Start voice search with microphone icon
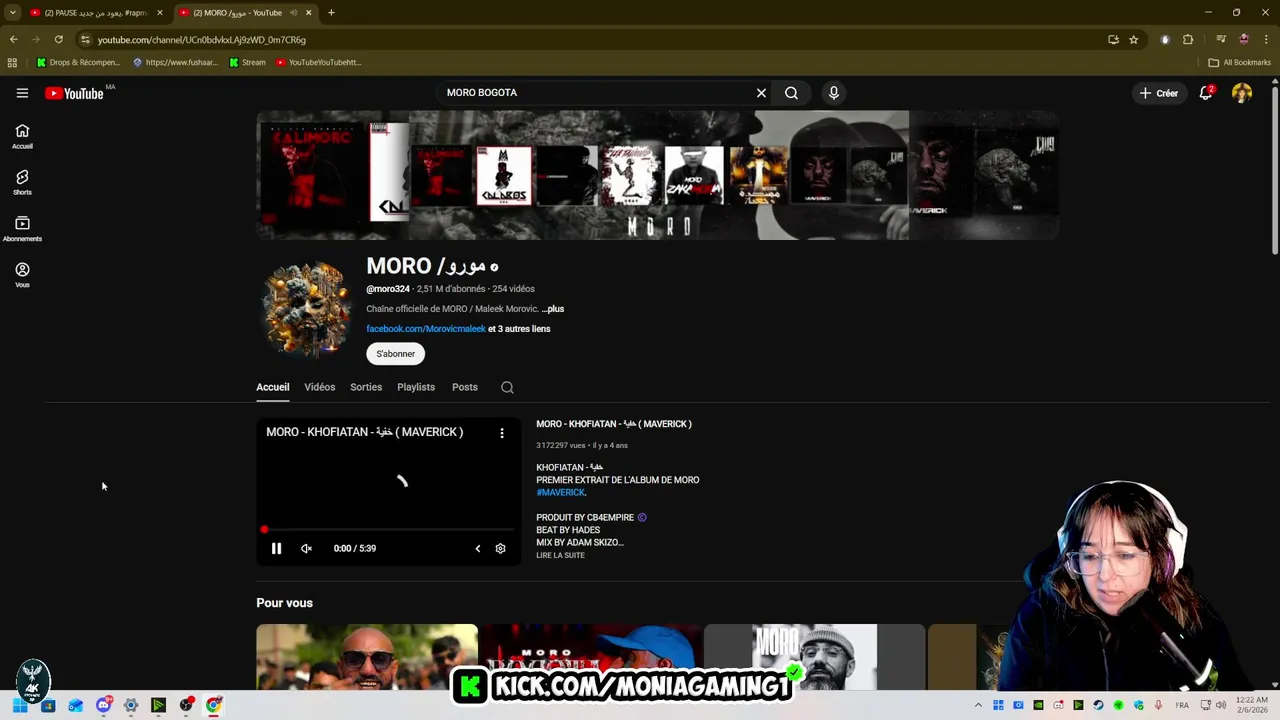 point(834,93)
